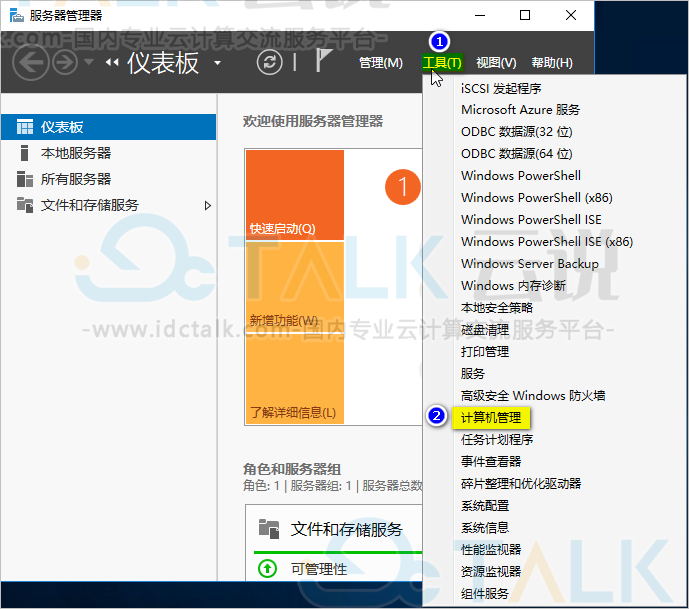This screenshot has width=689, height=609.
Task: Select 所有服务器 in the sidebar
Action: pos(109,179)
